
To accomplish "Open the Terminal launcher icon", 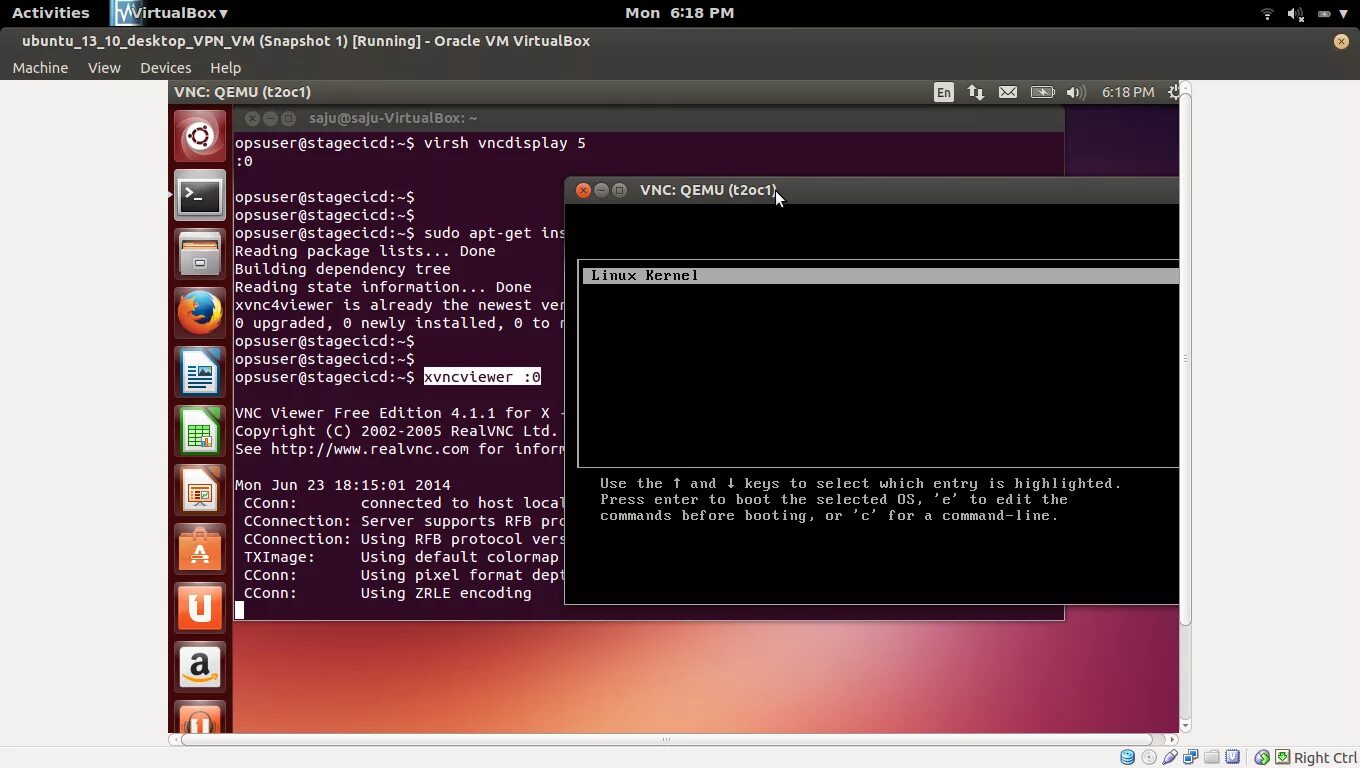I will pyautogui.click(x=200, y=196).
